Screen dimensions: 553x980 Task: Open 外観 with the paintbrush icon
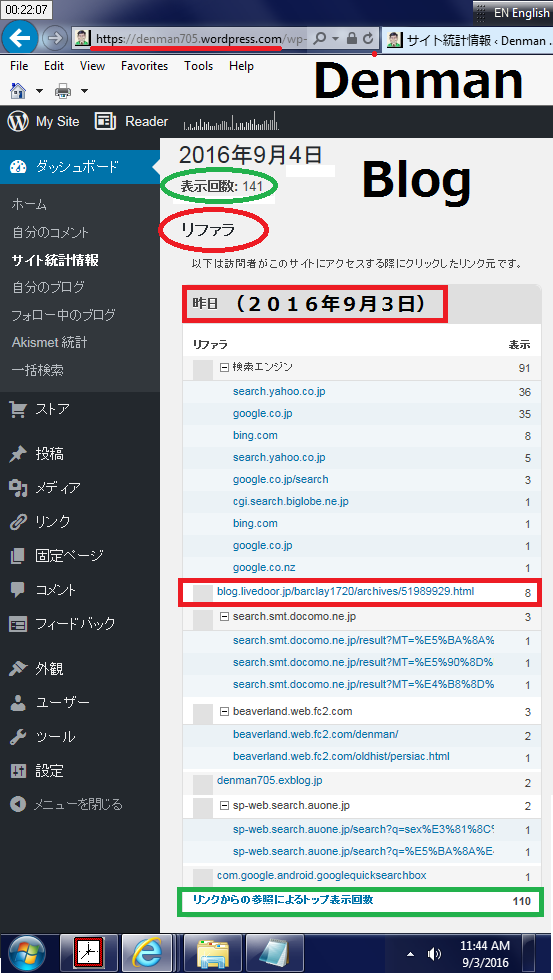coord(18,669)
